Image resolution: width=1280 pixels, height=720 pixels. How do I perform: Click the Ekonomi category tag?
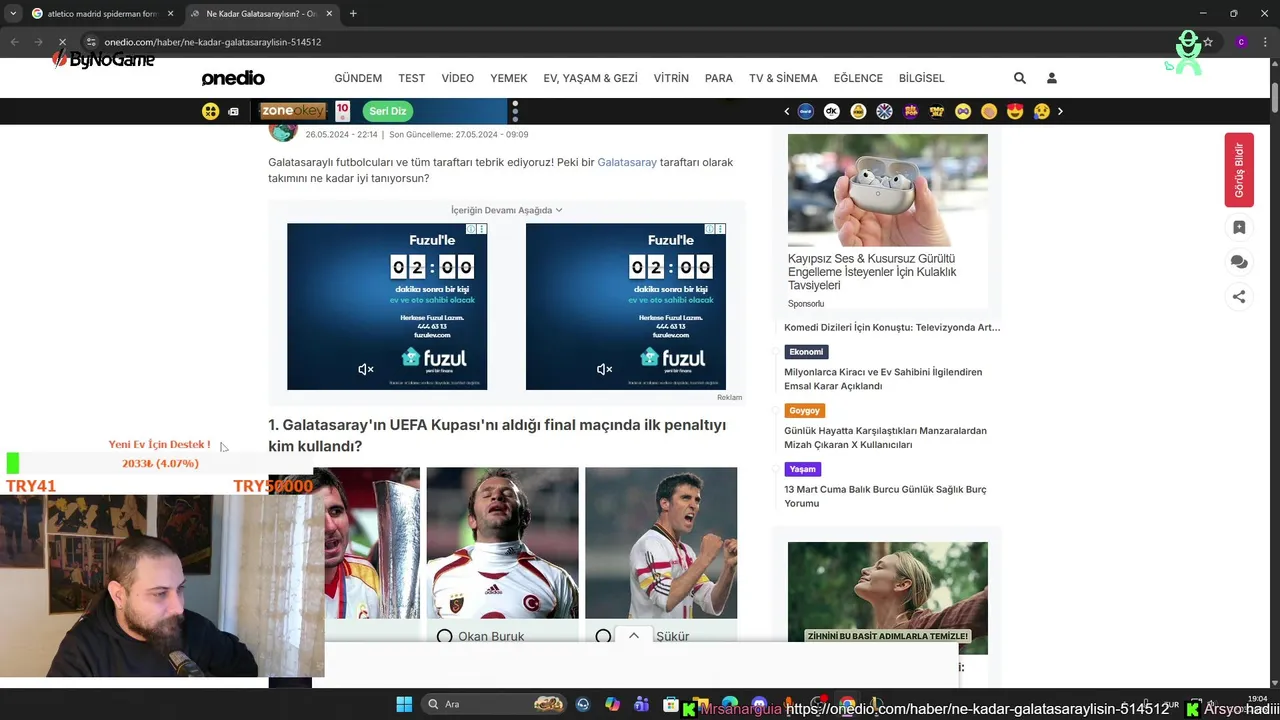[x=806, y=352]
